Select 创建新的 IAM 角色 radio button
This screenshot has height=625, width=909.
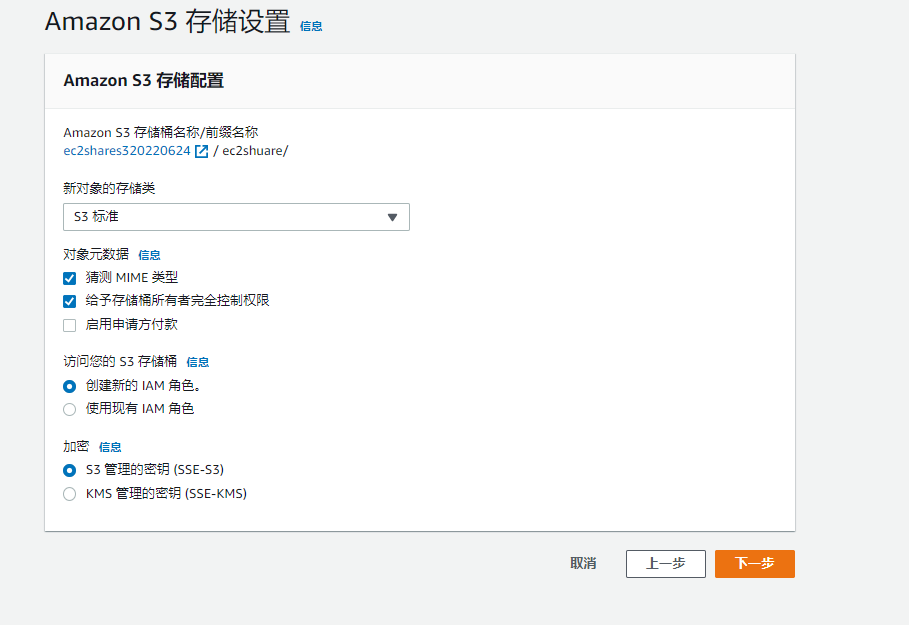tap(70, 386)
